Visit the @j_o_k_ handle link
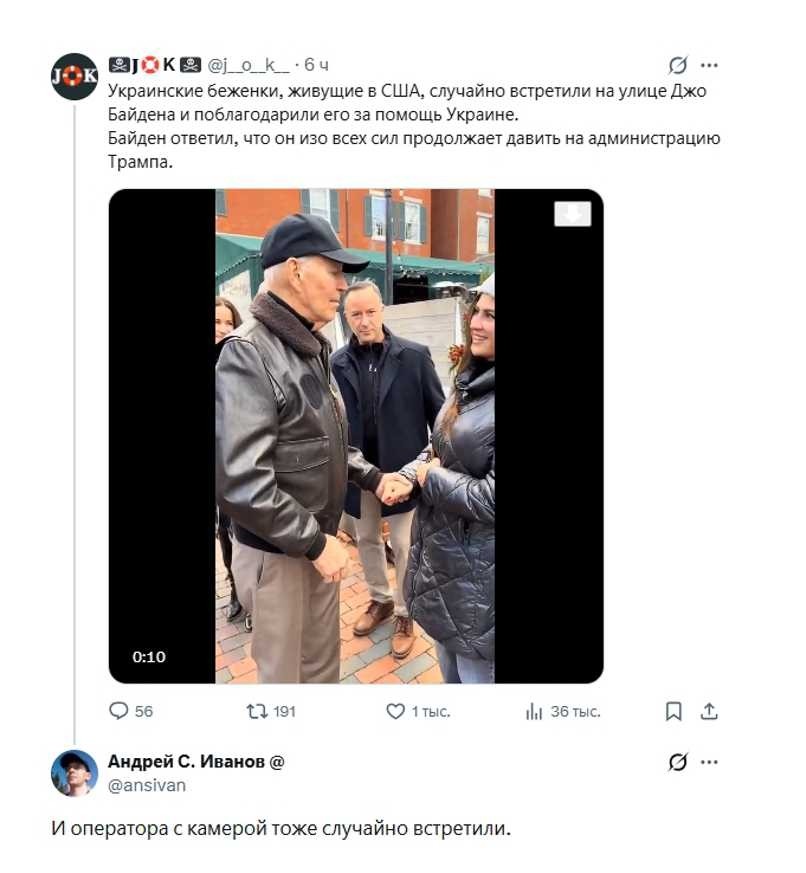The image size is (806, 873). pos(248,65)
